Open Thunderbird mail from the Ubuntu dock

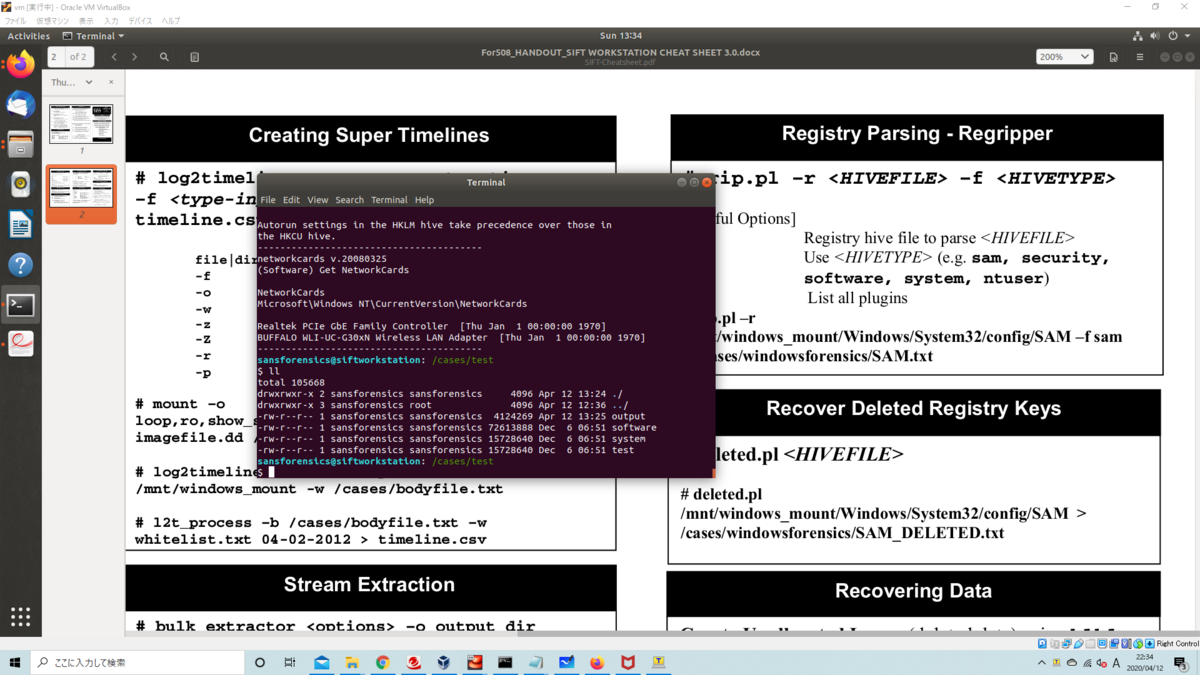tap(21, 105)
